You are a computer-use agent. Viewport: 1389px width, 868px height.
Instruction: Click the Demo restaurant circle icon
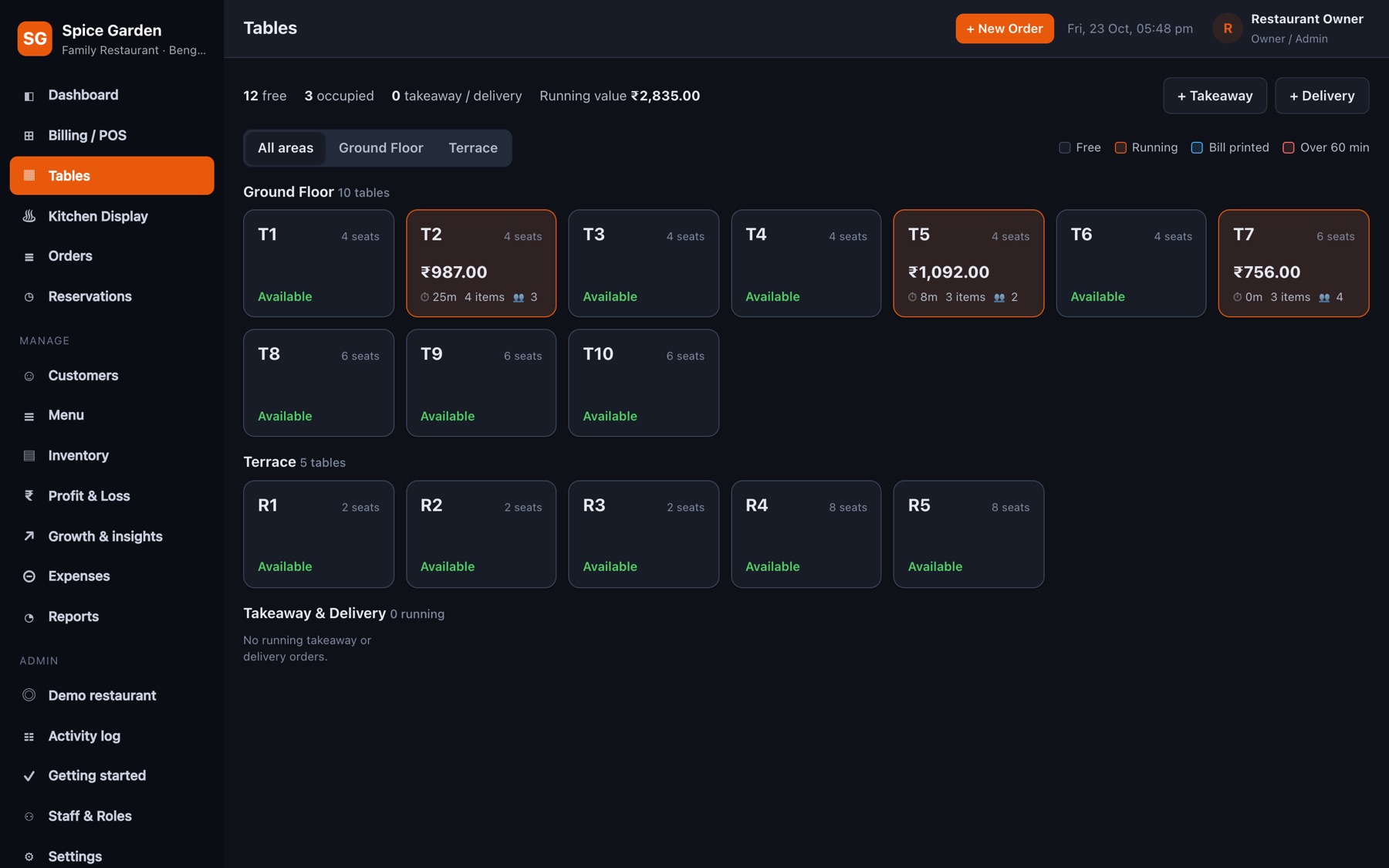tap(29, 695)
